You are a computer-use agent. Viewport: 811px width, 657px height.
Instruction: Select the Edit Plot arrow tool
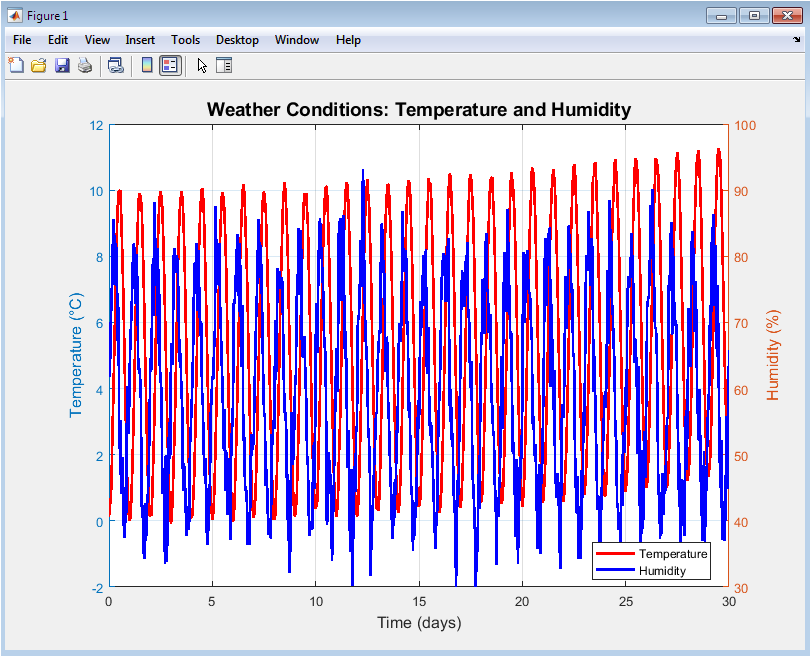(x=202, y=66)
